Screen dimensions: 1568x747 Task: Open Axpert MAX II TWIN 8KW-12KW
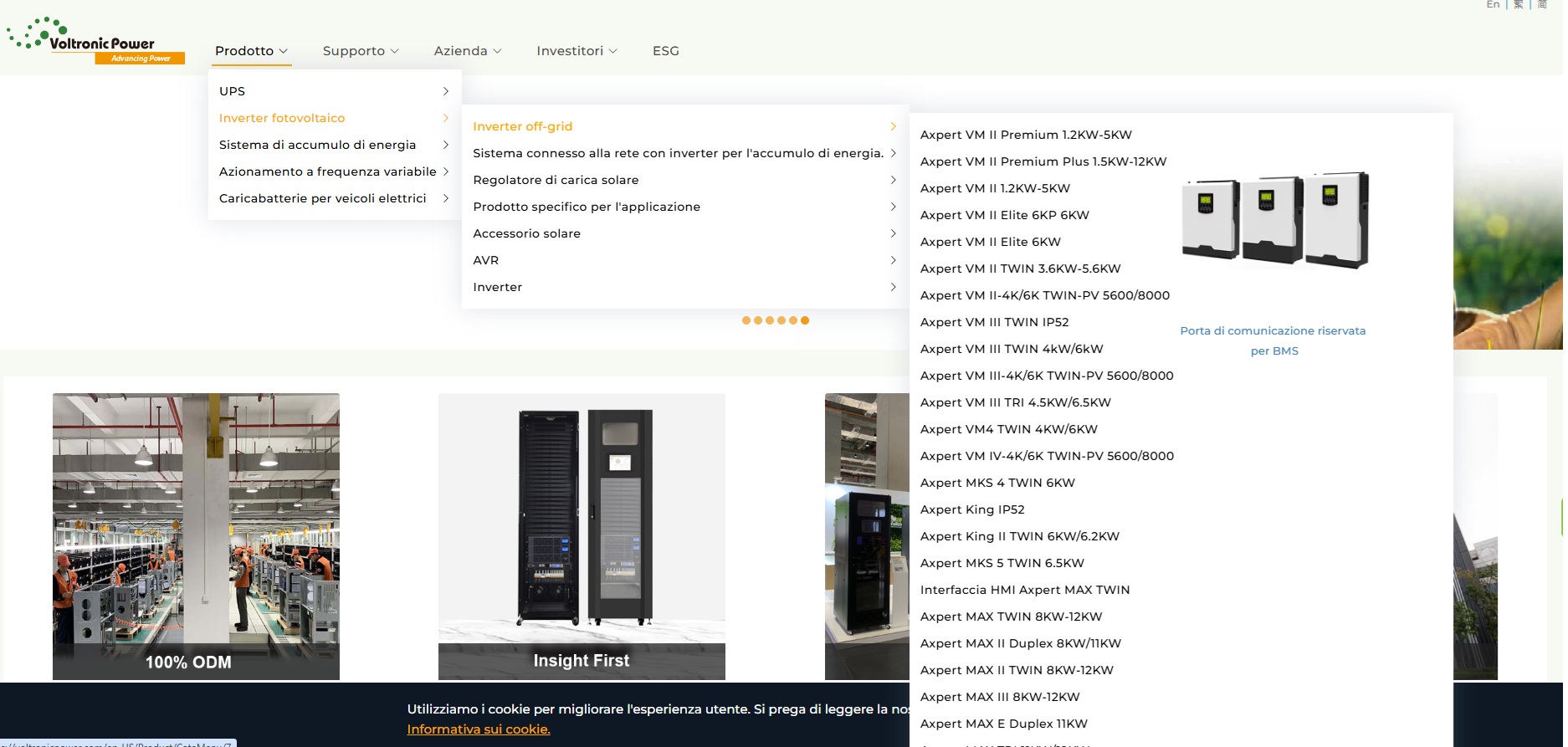(x=1017, y=670)
